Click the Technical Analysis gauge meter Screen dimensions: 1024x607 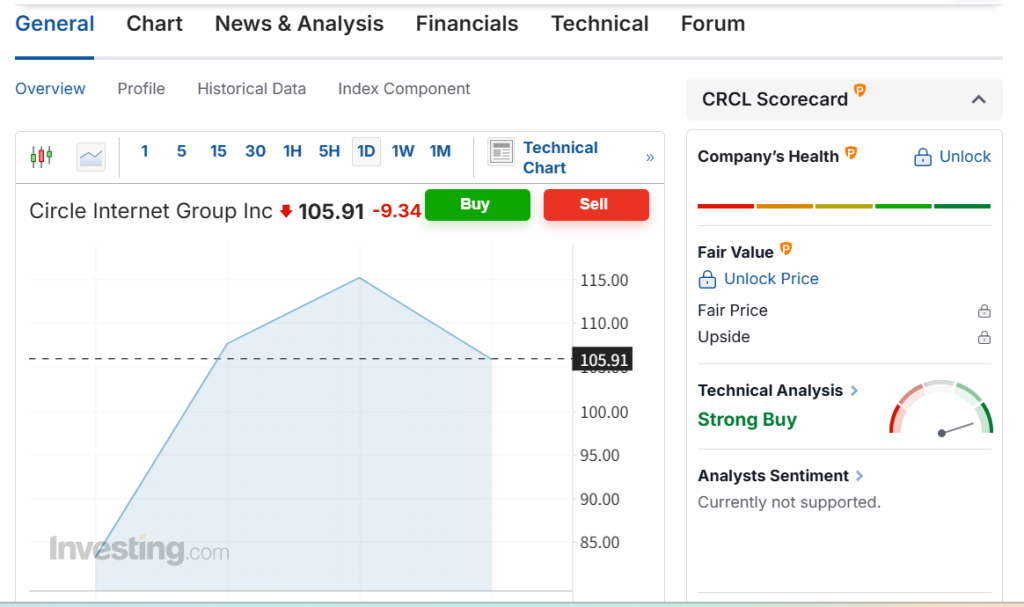pyautogui.click(x=941, y=408)
